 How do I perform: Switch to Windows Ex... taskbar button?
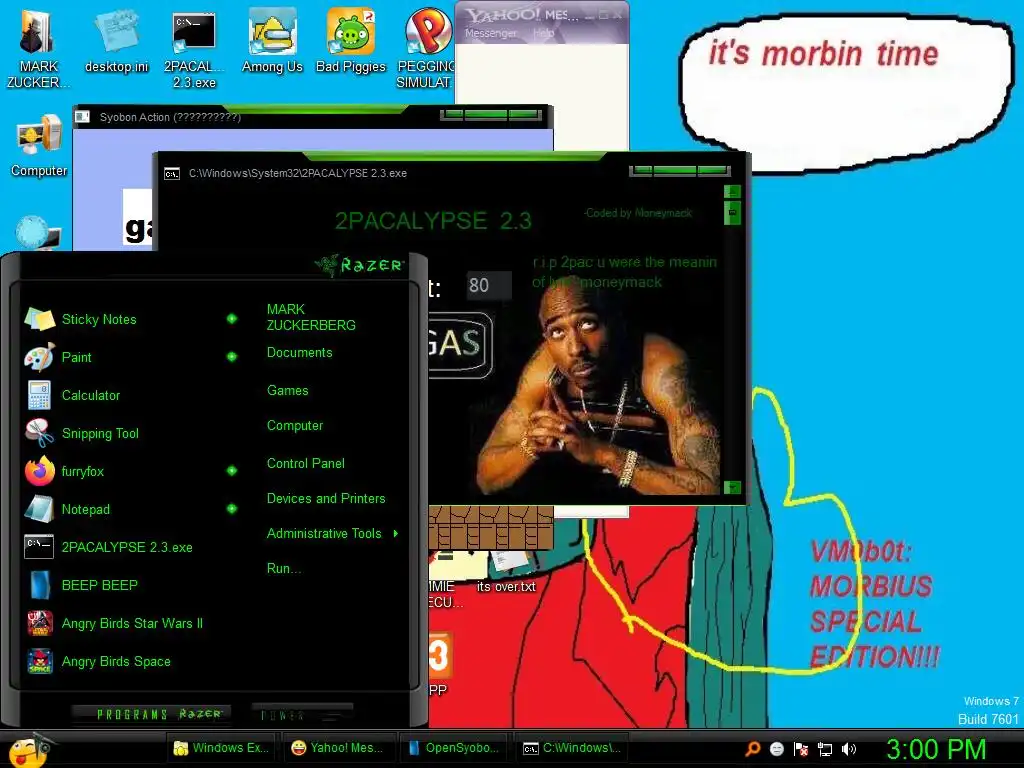(x=222, y=748)
